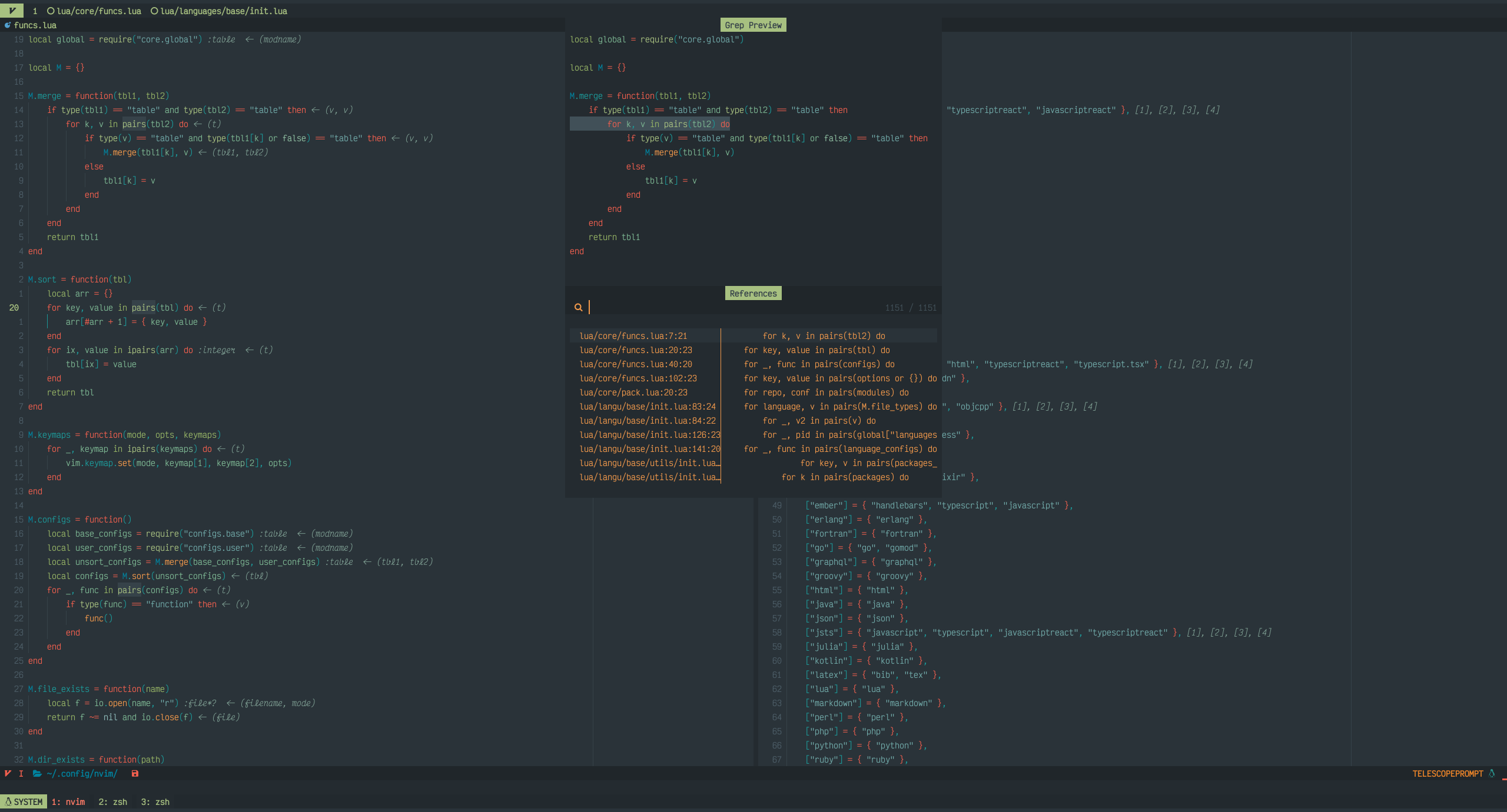Click the References search input field
Image resolution: width=1507 pixels, height=812 pixels.
(730, 307)
